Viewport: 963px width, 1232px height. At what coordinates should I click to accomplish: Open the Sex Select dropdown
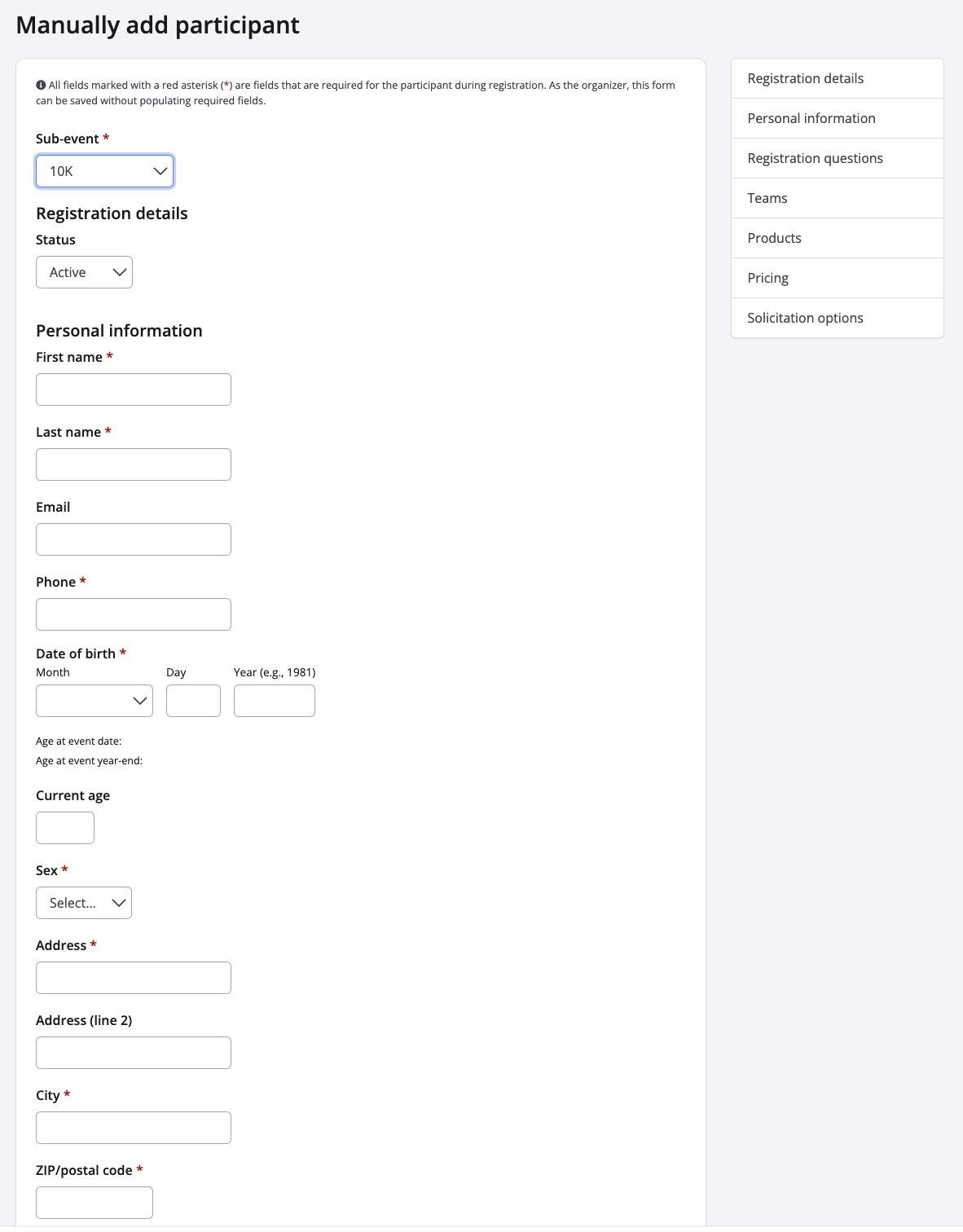coord(84,903)
